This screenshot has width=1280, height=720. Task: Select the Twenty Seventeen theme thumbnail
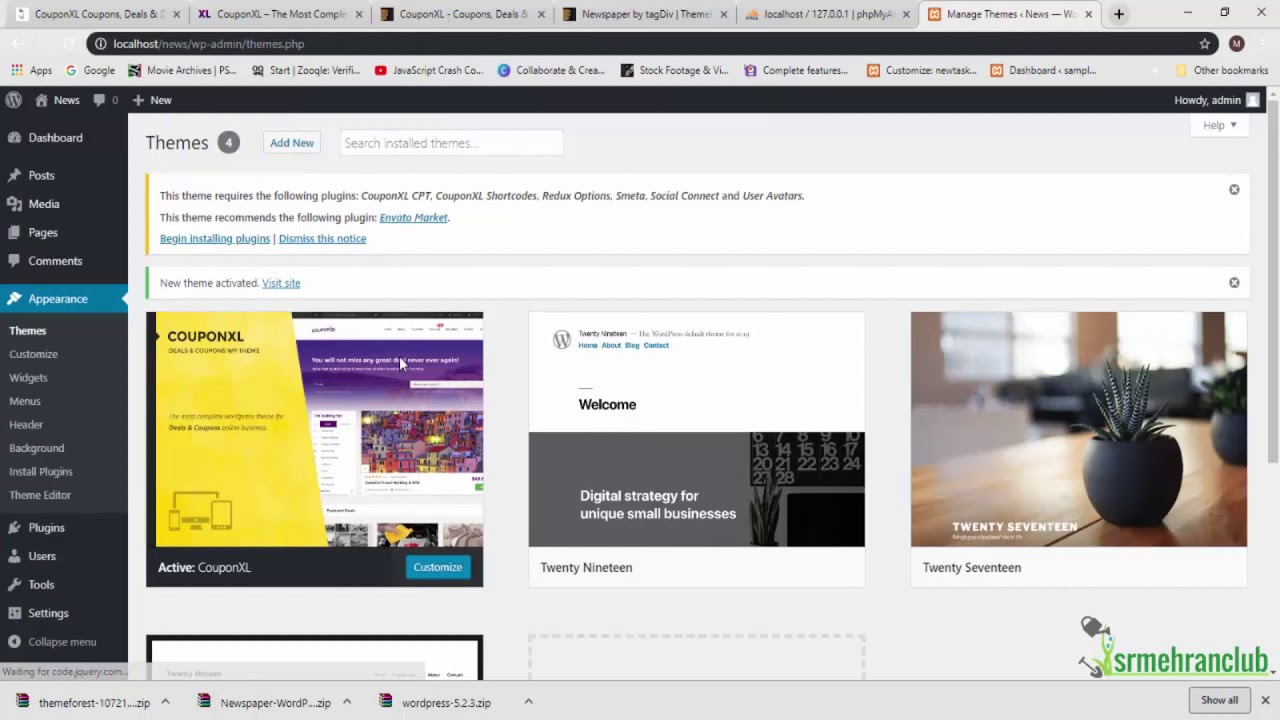(1078, 429)
